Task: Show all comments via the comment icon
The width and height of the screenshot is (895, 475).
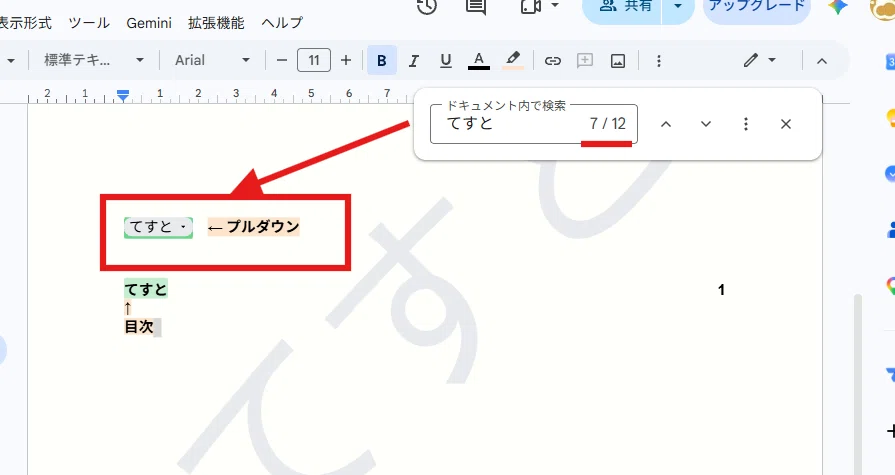Action: [476, 6]
